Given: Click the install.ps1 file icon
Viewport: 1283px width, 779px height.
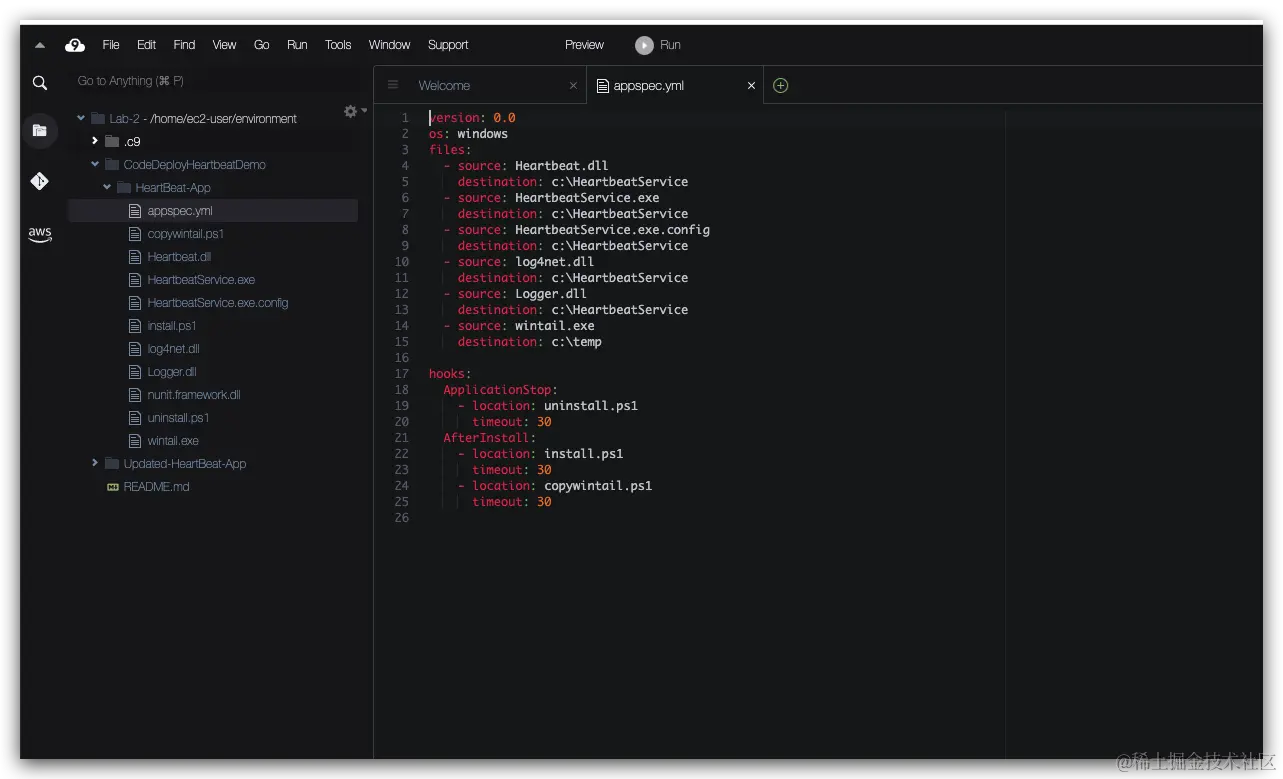Looking at the screenshot, I should click(136, 326).
